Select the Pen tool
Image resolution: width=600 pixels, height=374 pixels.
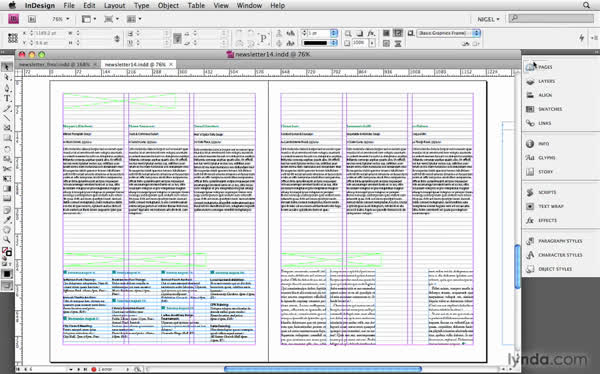point(7,88)
